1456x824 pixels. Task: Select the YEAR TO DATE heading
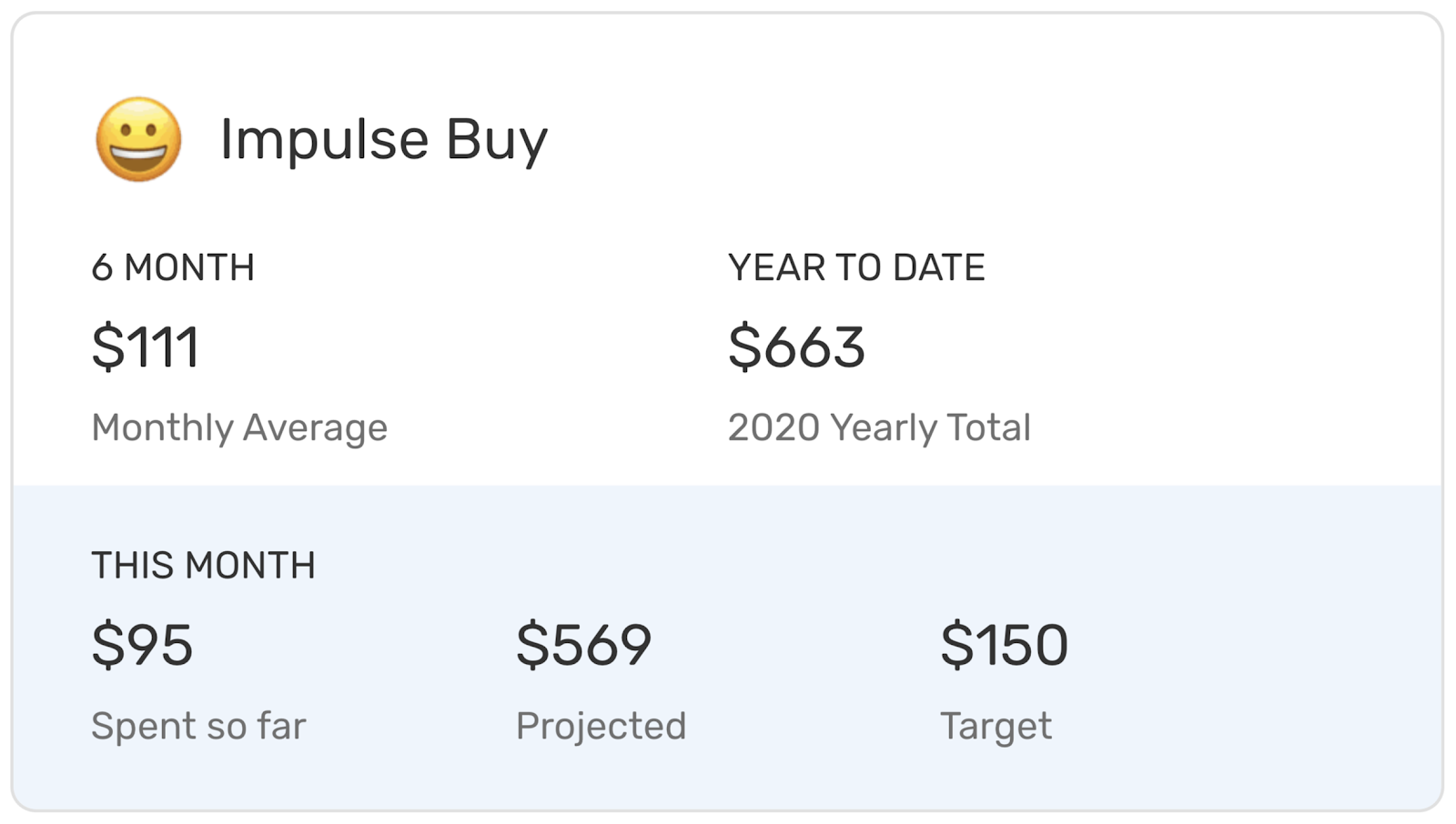pos(856,267)
